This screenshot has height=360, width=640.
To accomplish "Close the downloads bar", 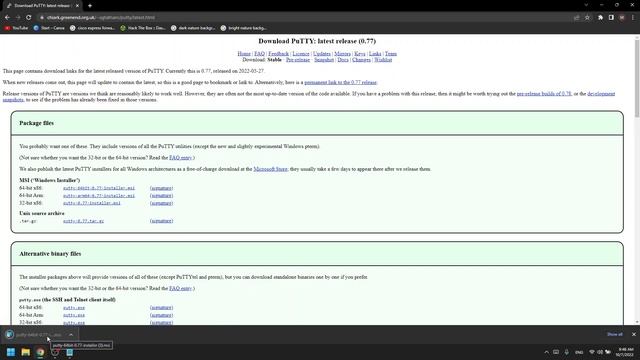I will [633, 334].
